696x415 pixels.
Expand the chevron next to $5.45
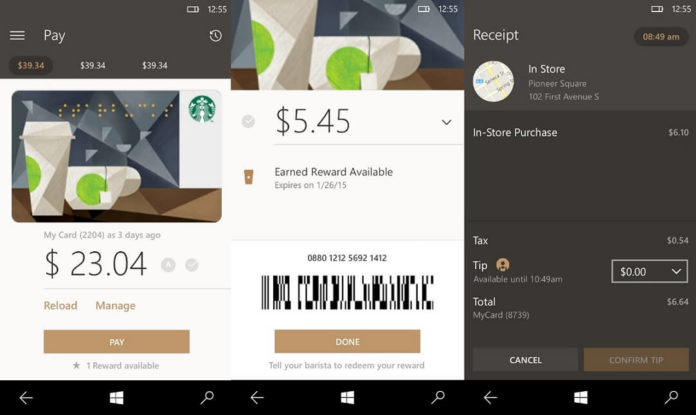click(447, 122)
